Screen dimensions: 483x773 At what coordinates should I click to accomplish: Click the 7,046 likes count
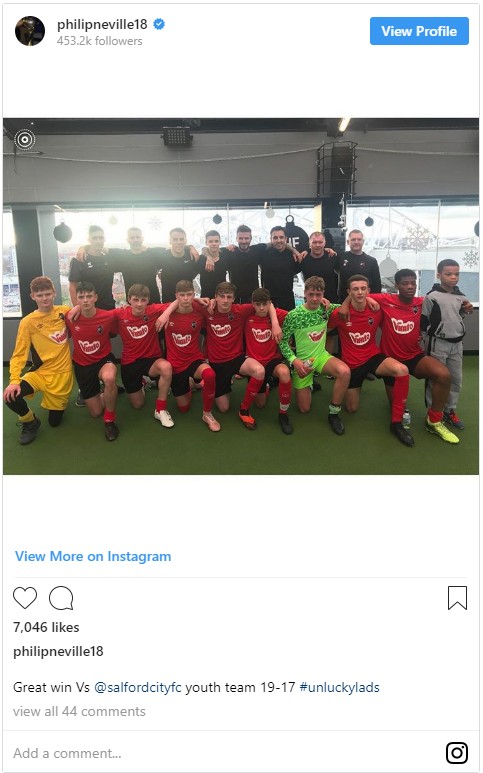(x=46, y=627)
